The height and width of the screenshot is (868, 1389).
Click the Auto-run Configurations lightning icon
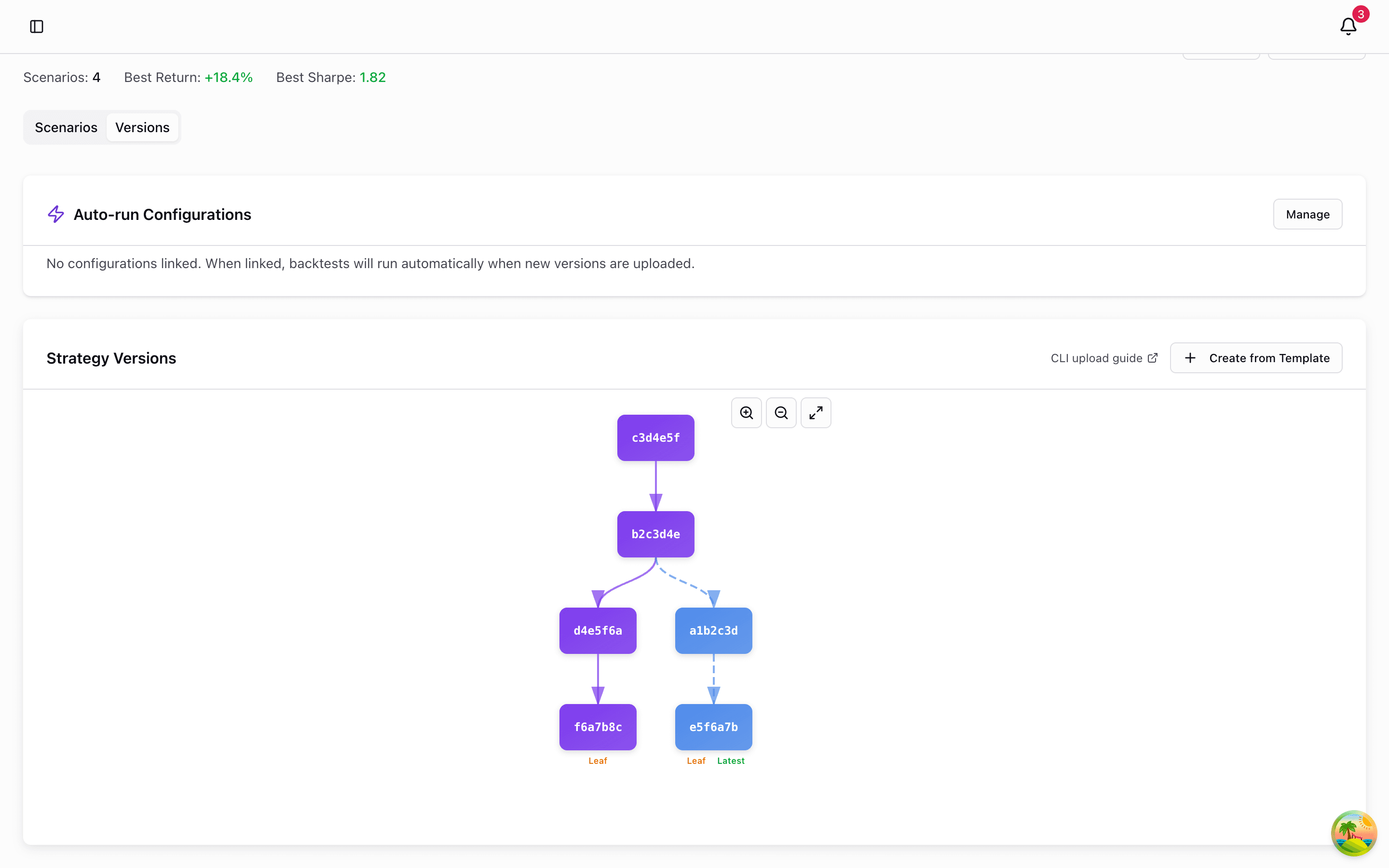click(55, 214)
